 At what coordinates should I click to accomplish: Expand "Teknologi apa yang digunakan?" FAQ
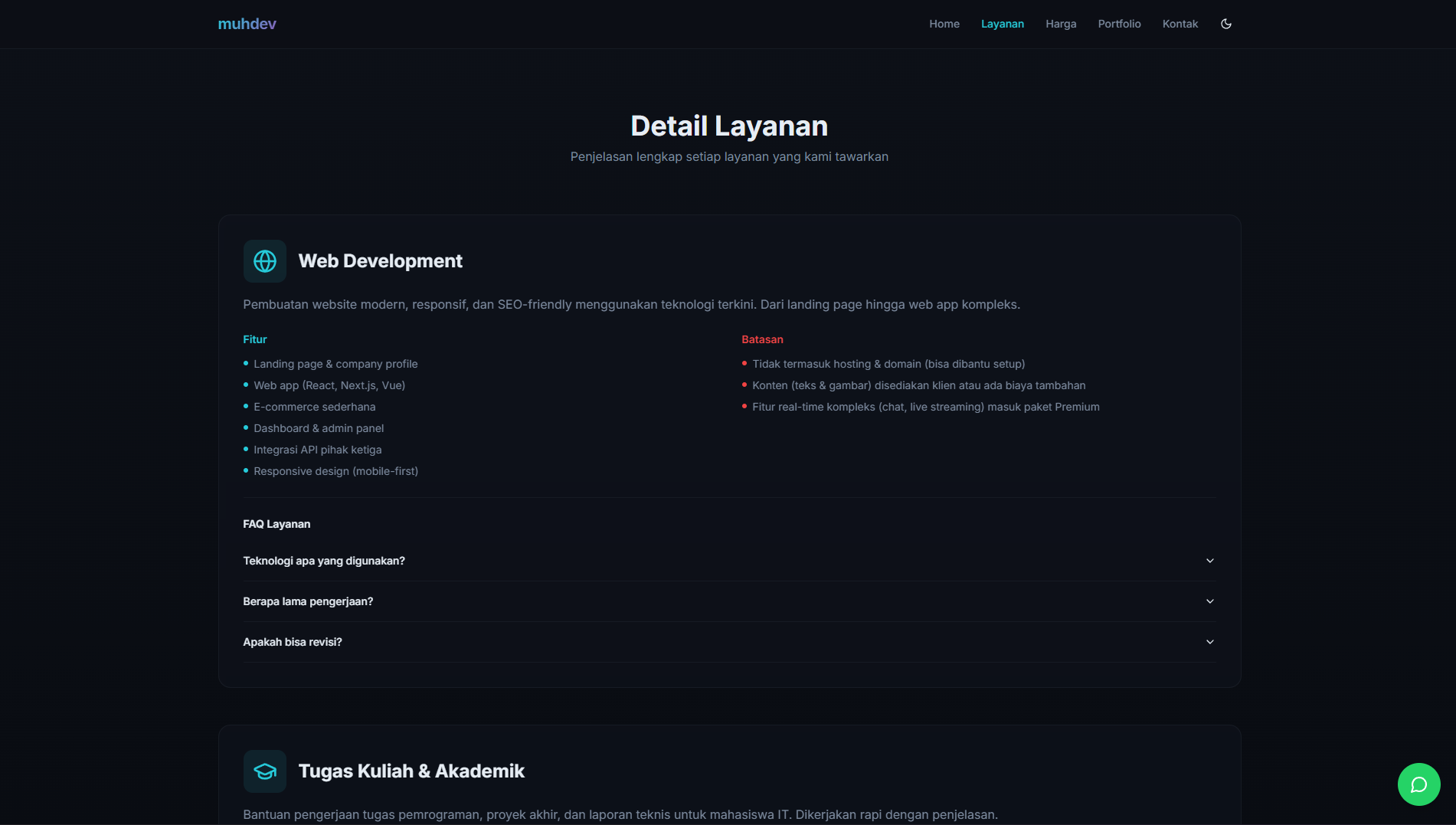729,561
